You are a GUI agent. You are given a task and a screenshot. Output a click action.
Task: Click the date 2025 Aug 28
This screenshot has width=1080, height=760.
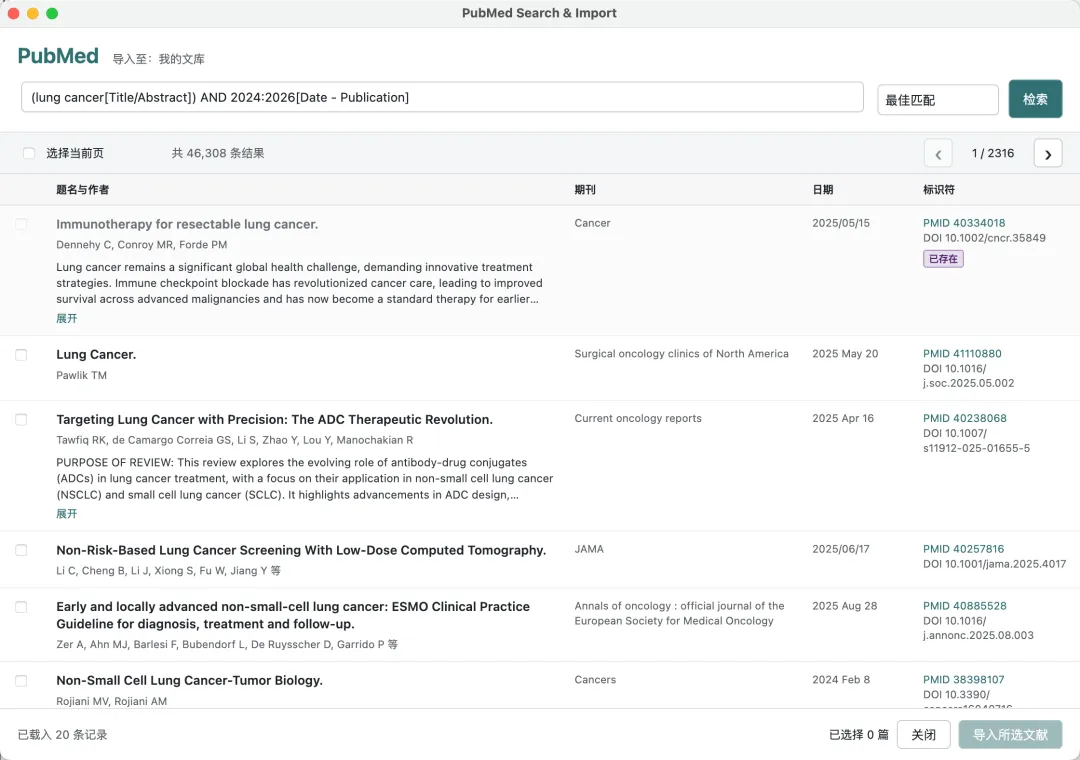[844, 606]
